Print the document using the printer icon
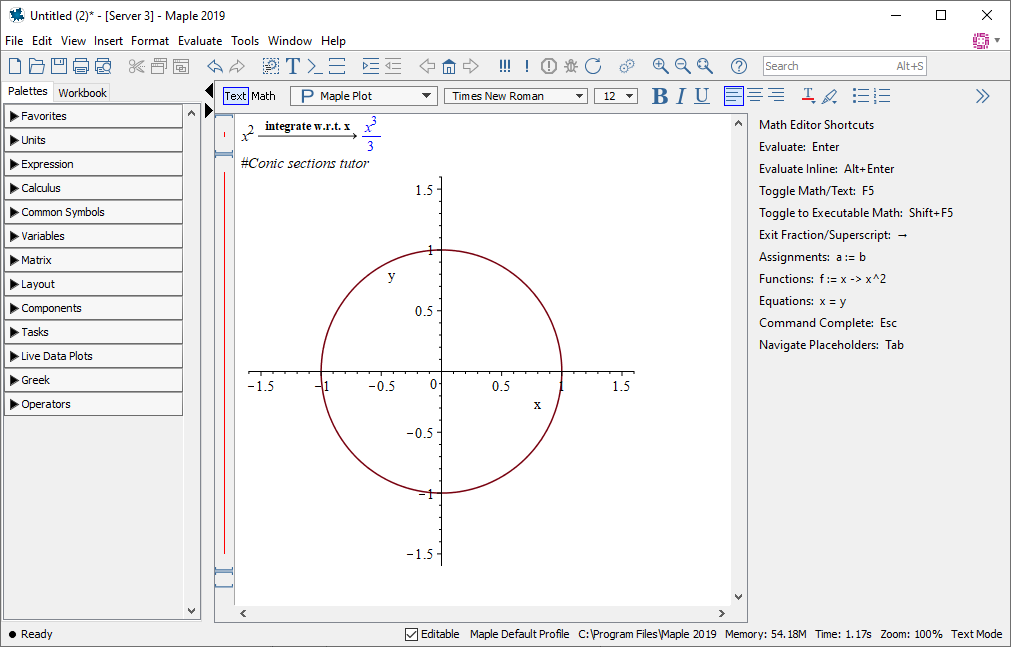 81,66
